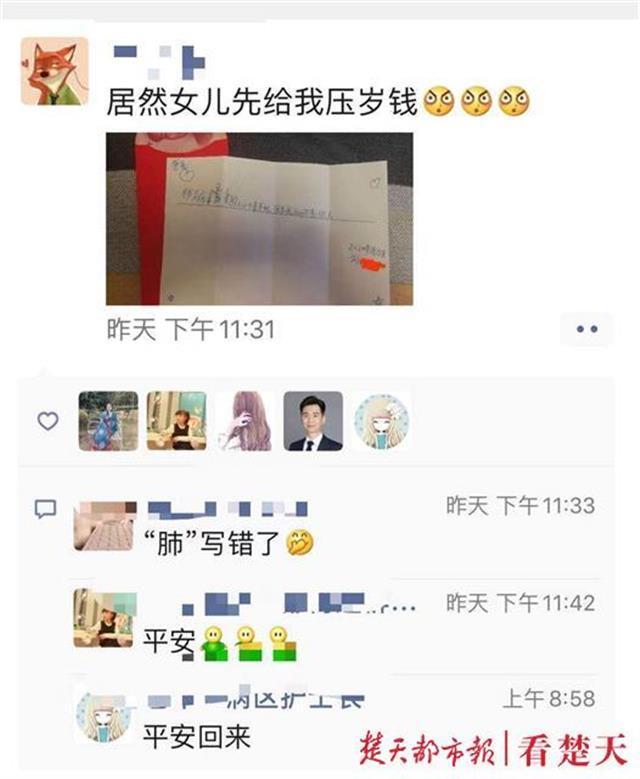Tap the two-dot more options button
The width and height of the screenshot is (640, 779).
(x=587, y=329)
